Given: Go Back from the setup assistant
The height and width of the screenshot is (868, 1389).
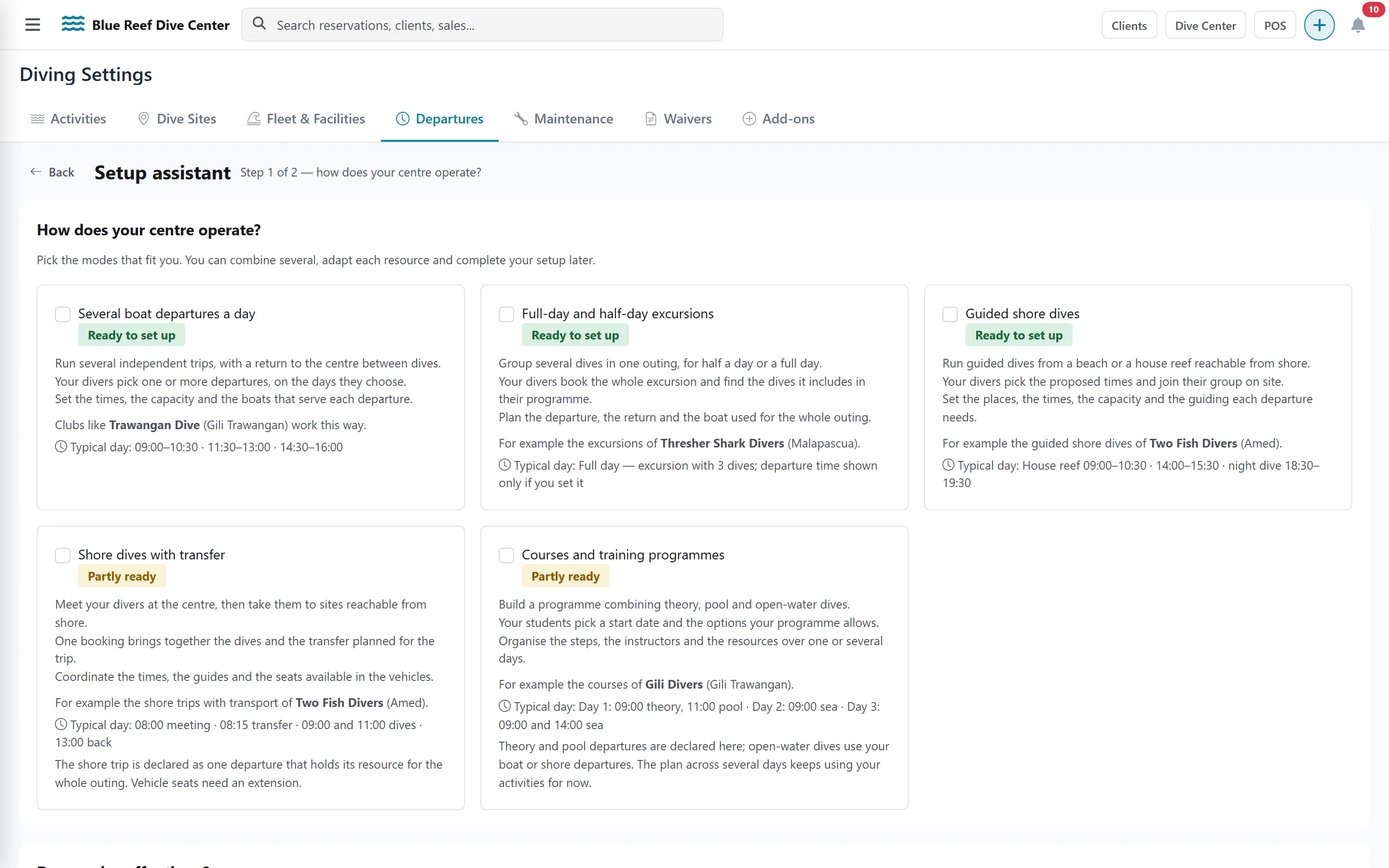Looking at the screenshot, I should pos(52,172).
